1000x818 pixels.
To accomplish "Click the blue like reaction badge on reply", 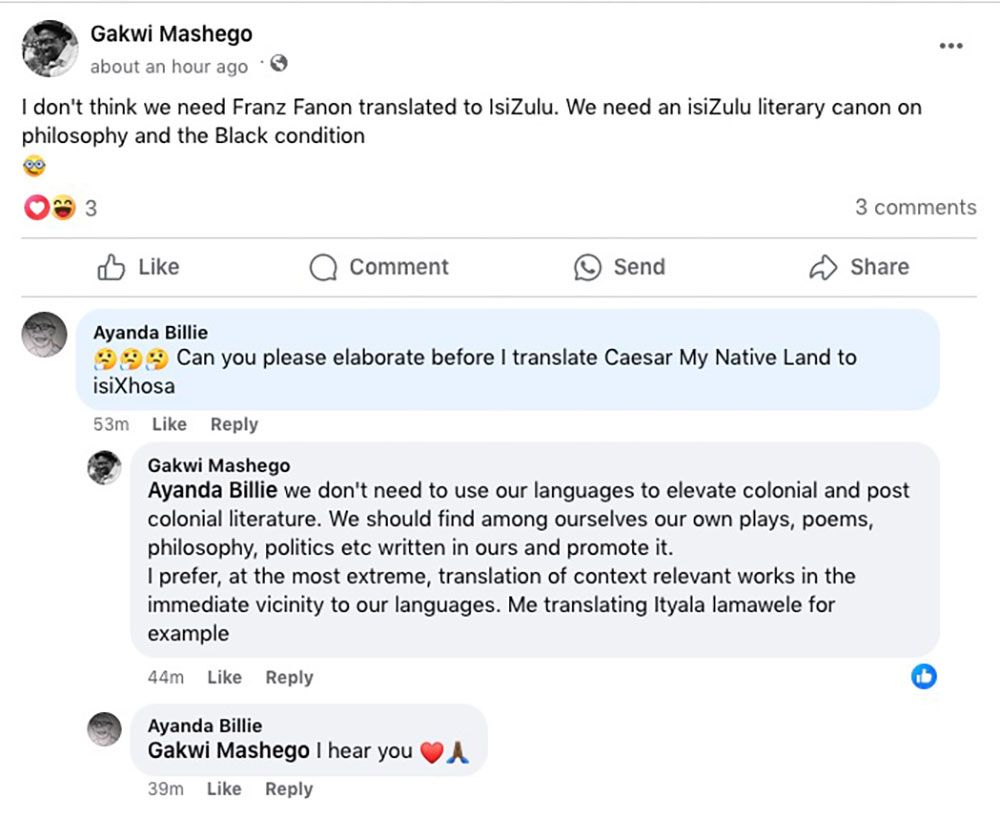I will (924, 676).
